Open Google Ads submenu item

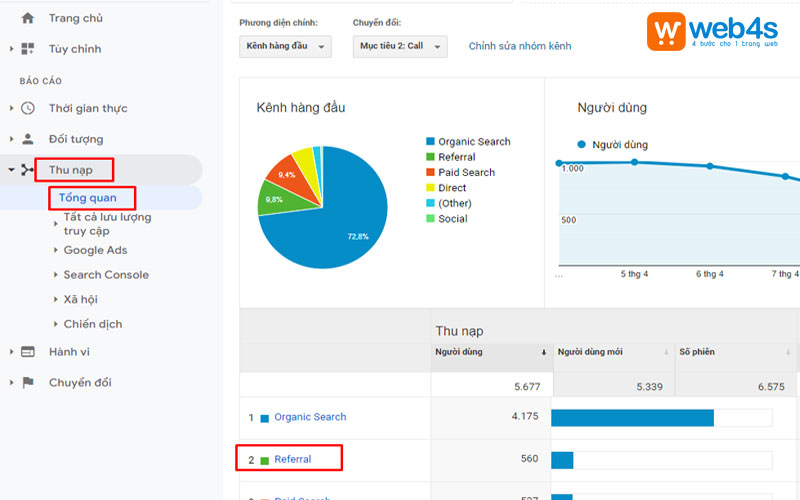(x=95, y=250)
